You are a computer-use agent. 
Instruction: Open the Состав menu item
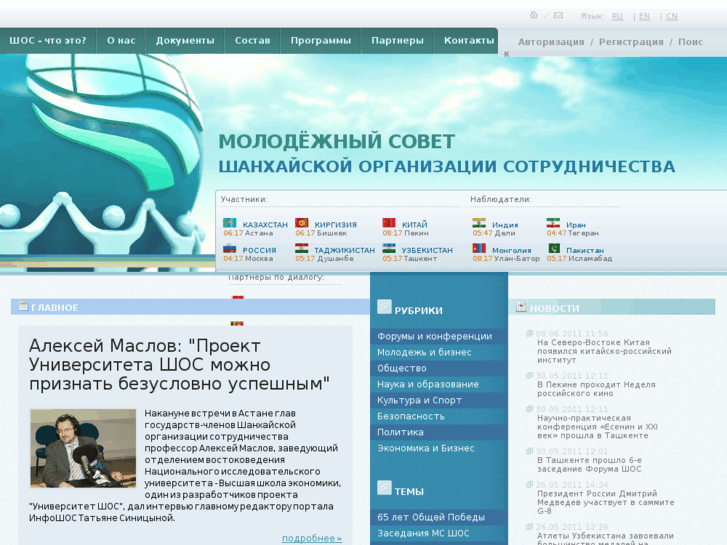coord(252,40)
